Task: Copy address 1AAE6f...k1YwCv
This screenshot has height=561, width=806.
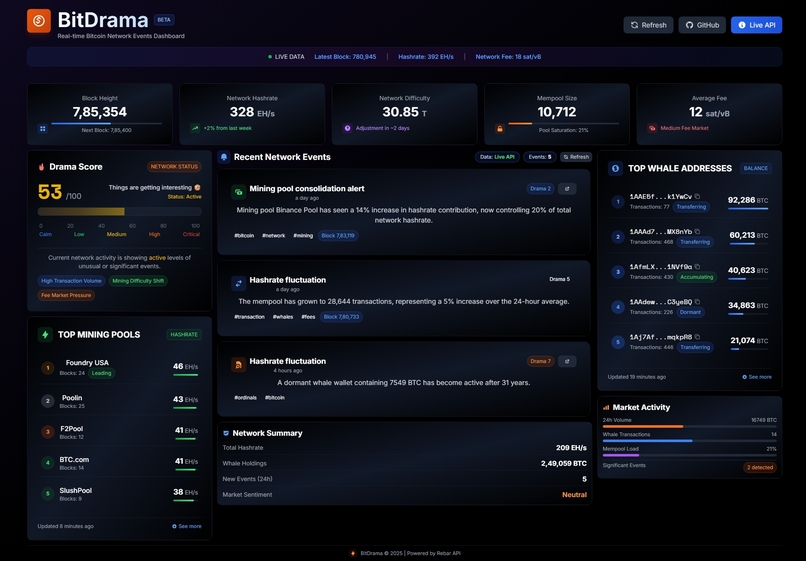Action: [697, 196]
